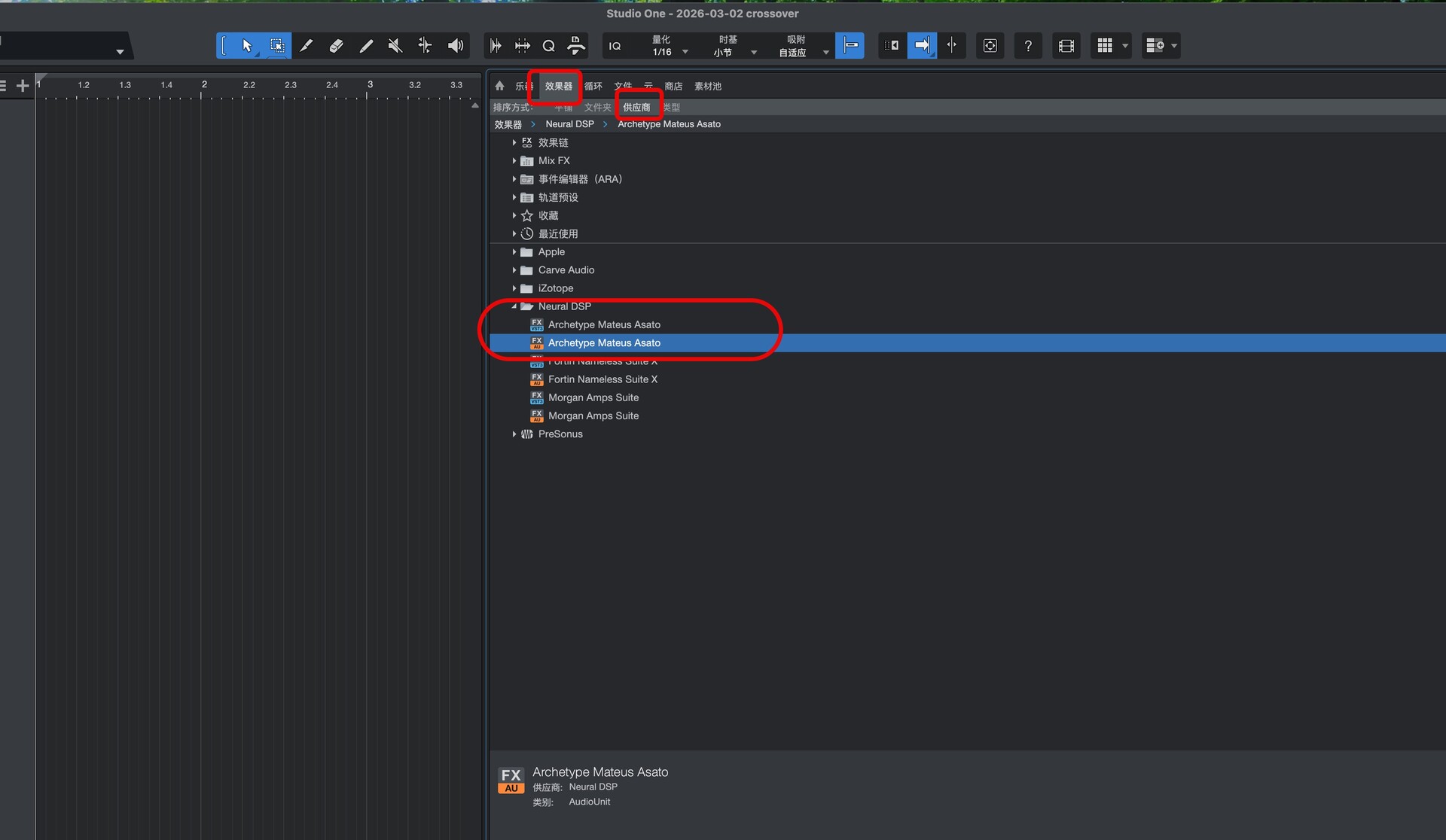The height and width of the screenshot is (840, 1446).
Task: Open the 素材池 tab
Action: (x=707, y=86)
